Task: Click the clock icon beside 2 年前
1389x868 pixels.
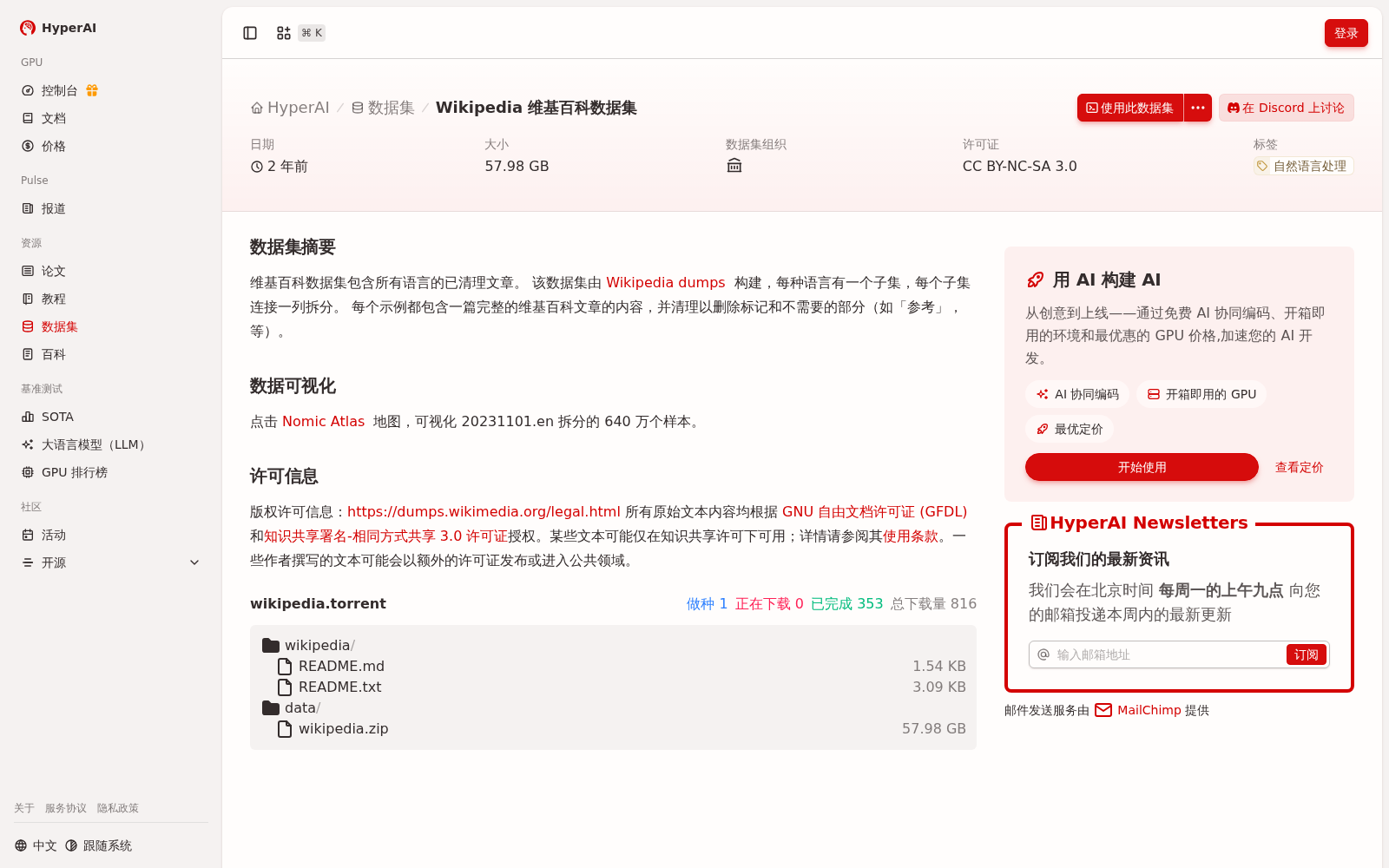Action: 257,167
